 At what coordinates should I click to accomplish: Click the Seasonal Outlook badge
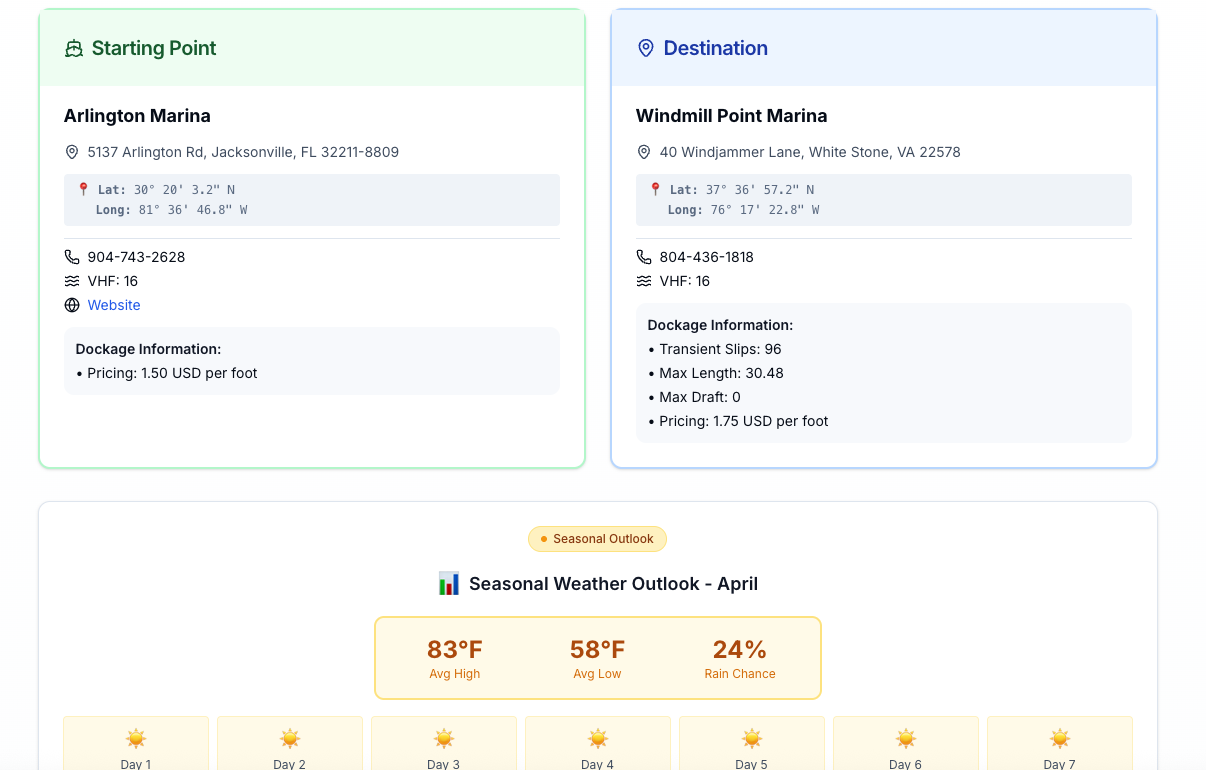pyautogui.click(x=597, y=539)
